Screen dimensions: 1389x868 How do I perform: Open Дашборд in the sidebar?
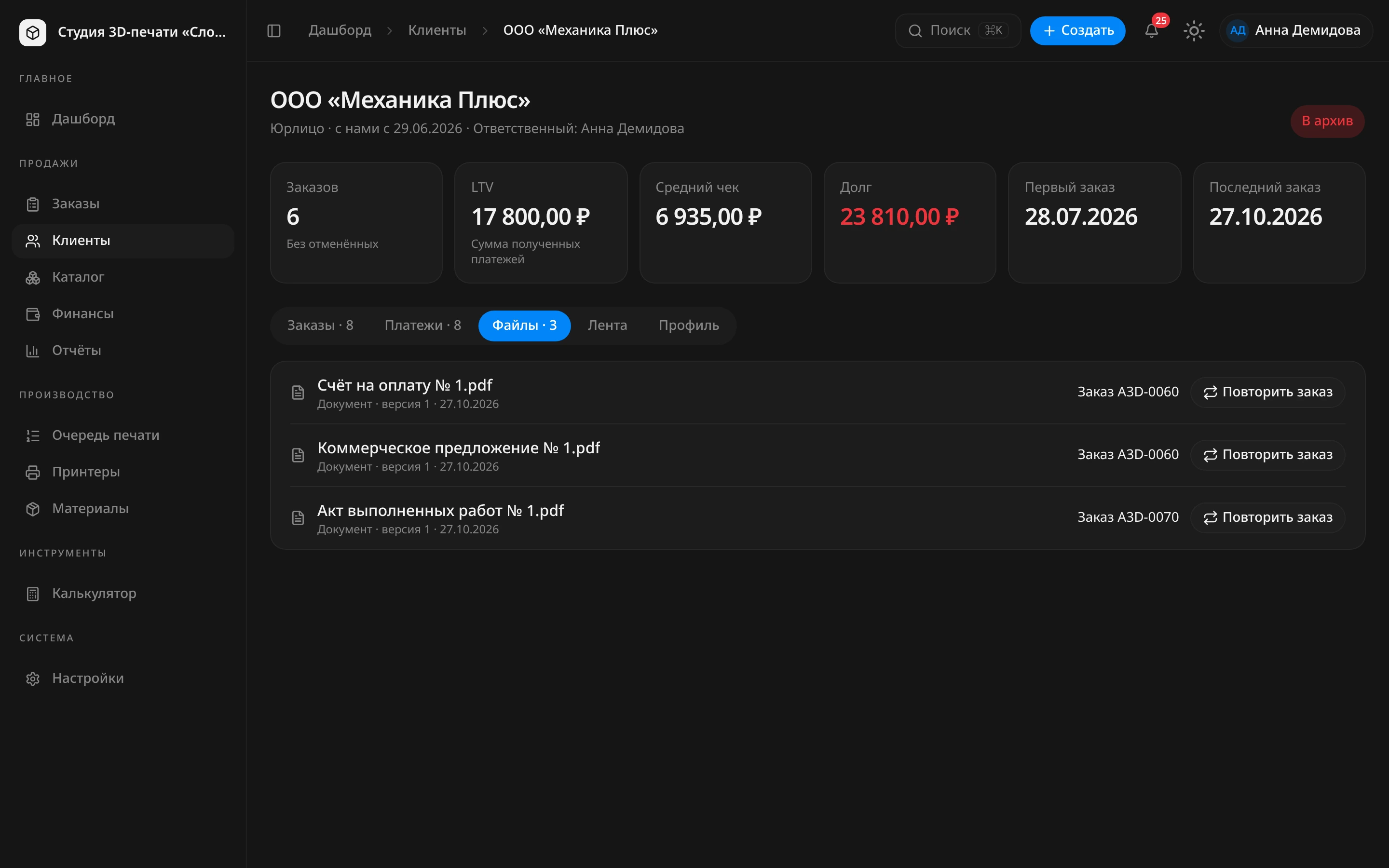coord(123,119)
